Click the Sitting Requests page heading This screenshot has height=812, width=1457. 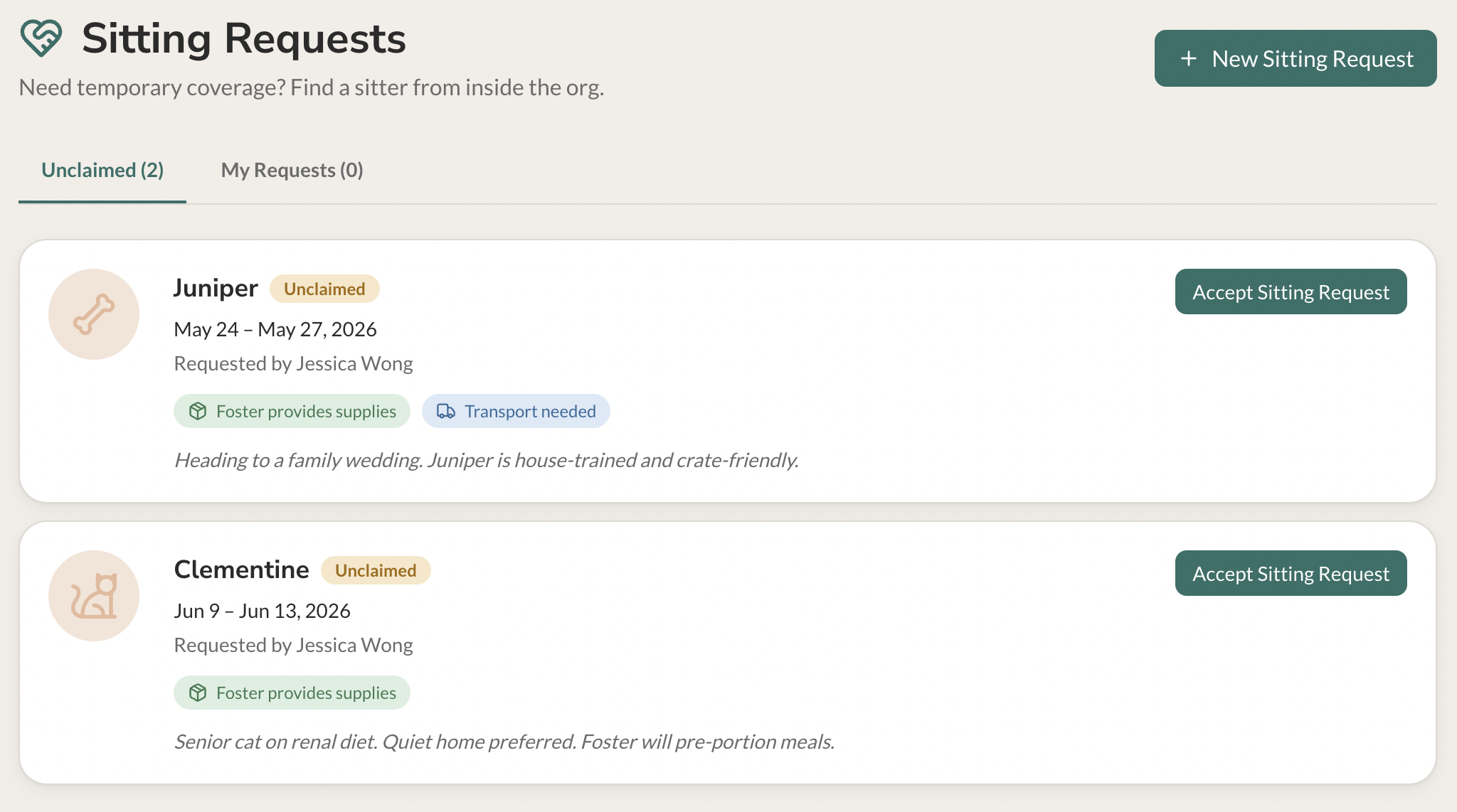coord(244,38)
